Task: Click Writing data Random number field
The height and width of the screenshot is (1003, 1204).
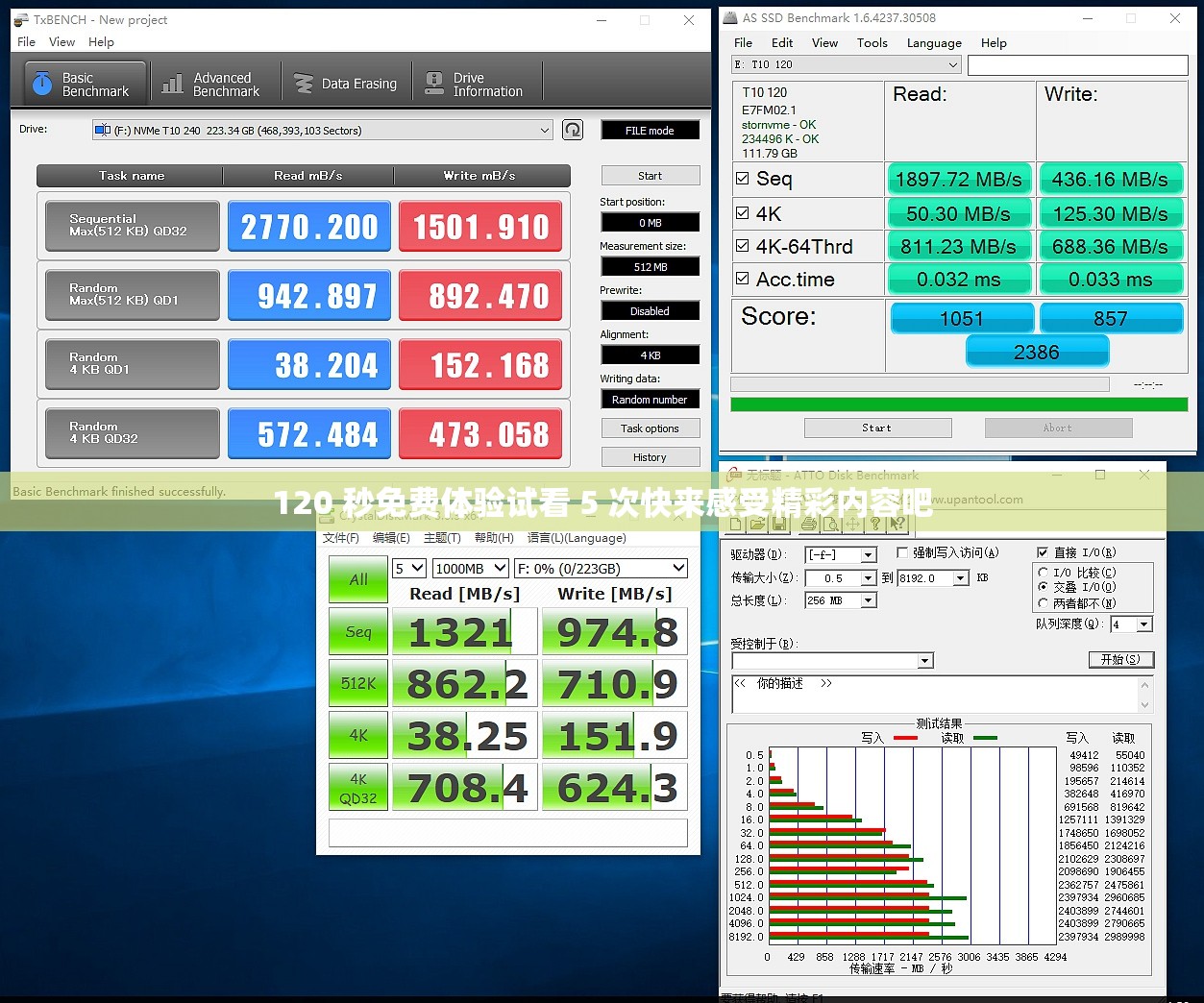Action: pos(651,400)
